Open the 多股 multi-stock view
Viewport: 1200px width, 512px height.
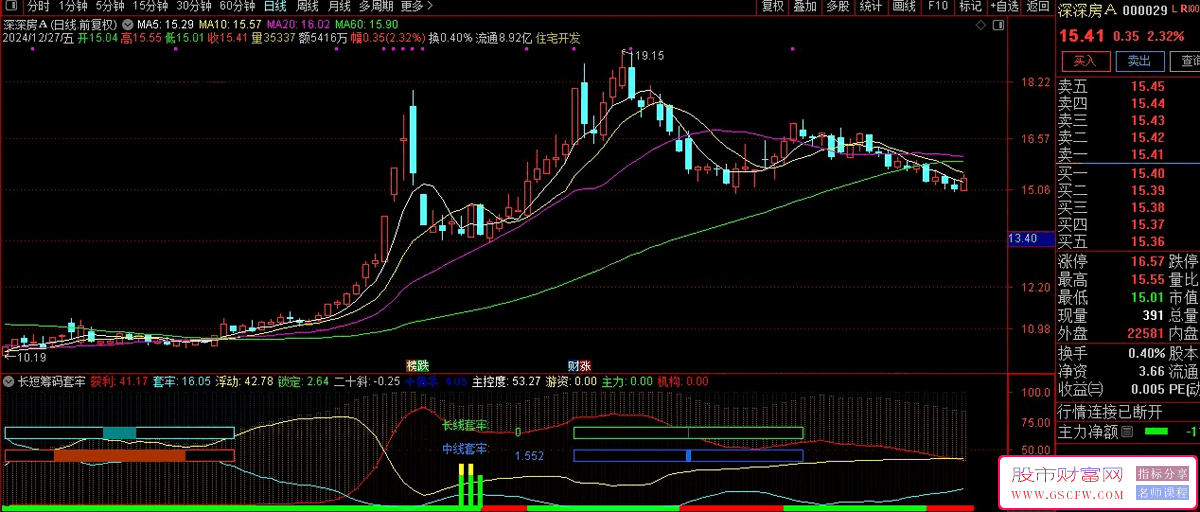(x=838, y=6)
